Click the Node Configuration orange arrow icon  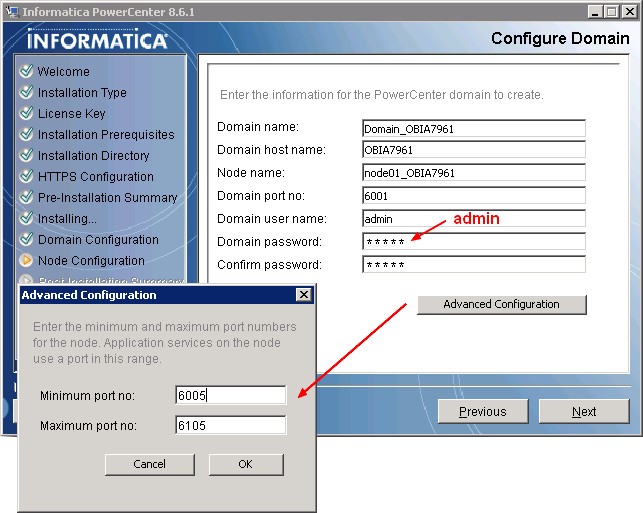coord(26,260)
